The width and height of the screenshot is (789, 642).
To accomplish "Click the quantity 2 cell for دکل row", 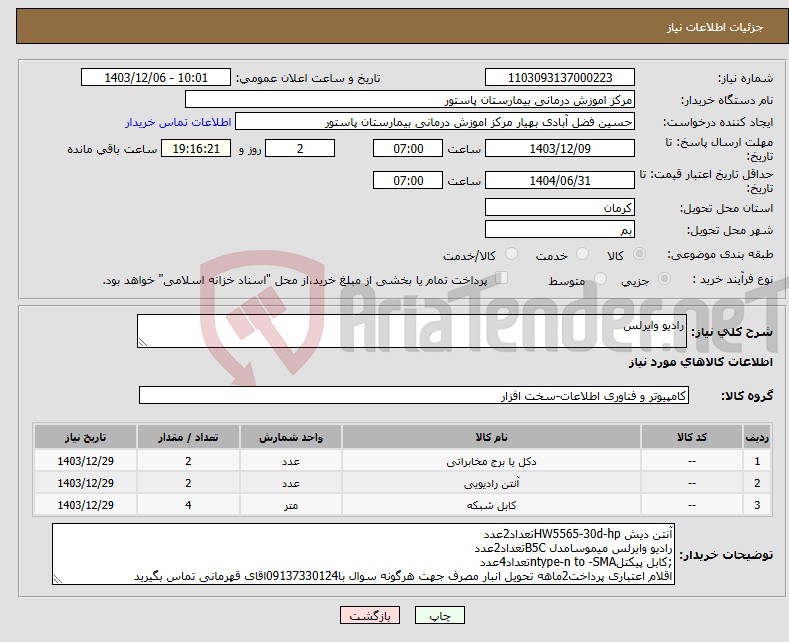I will (188, 461).
